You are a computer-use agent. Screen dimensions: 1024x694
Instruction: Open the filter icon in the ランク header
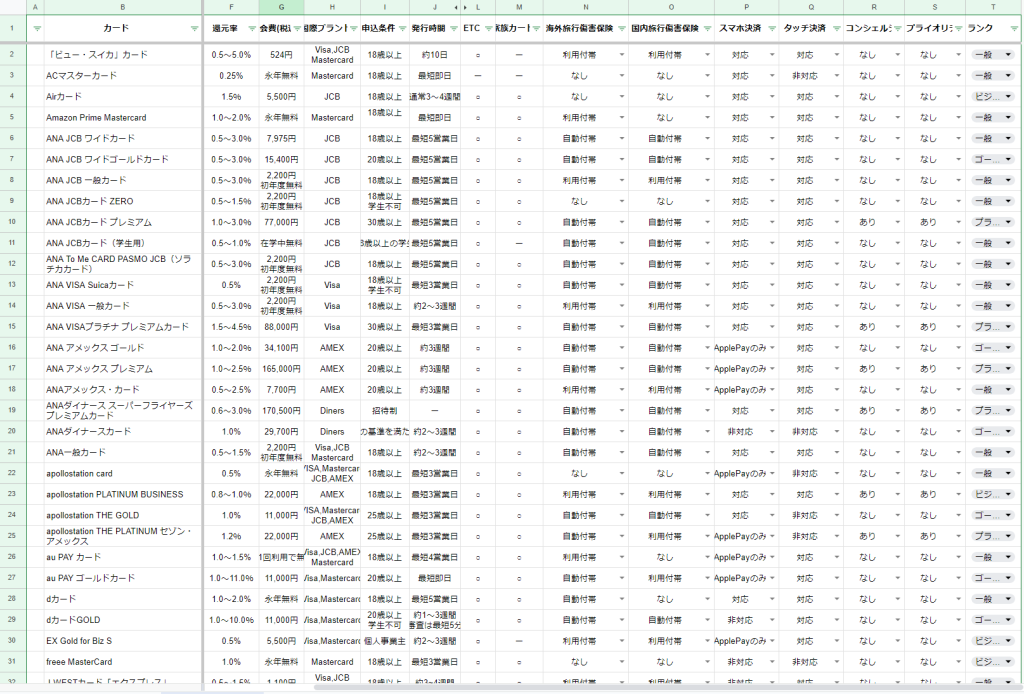[x=1014, y=29]
